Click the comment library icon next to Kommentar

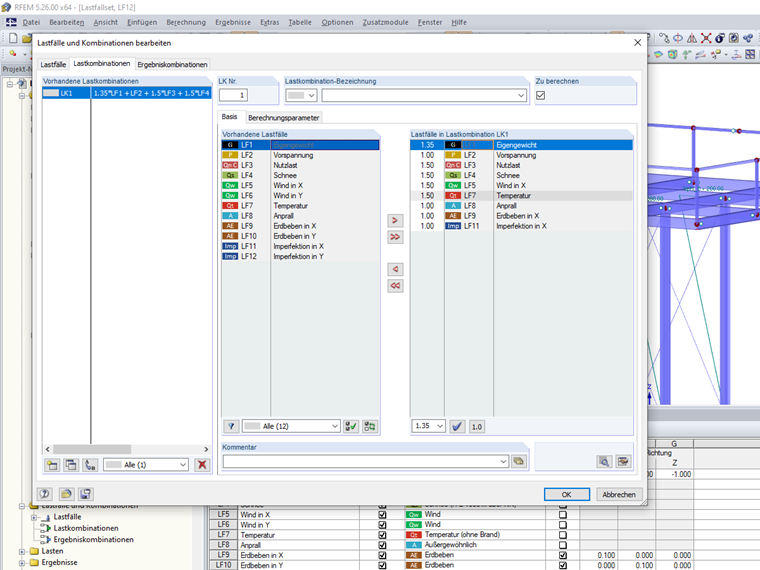[519, 461]
